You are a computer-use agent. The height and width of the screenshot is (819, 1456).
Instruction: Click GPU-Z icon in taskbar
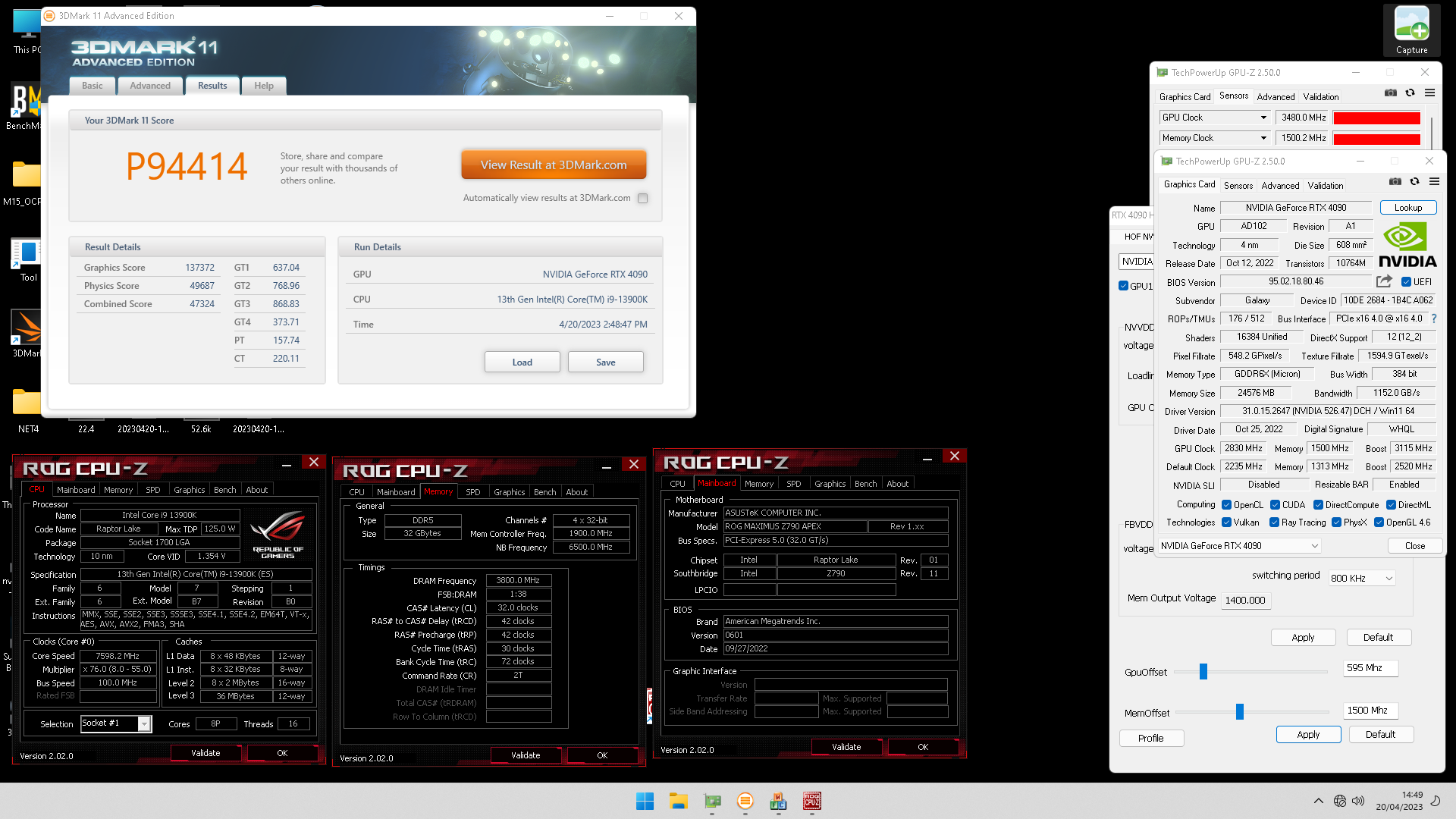coord(712,801)
